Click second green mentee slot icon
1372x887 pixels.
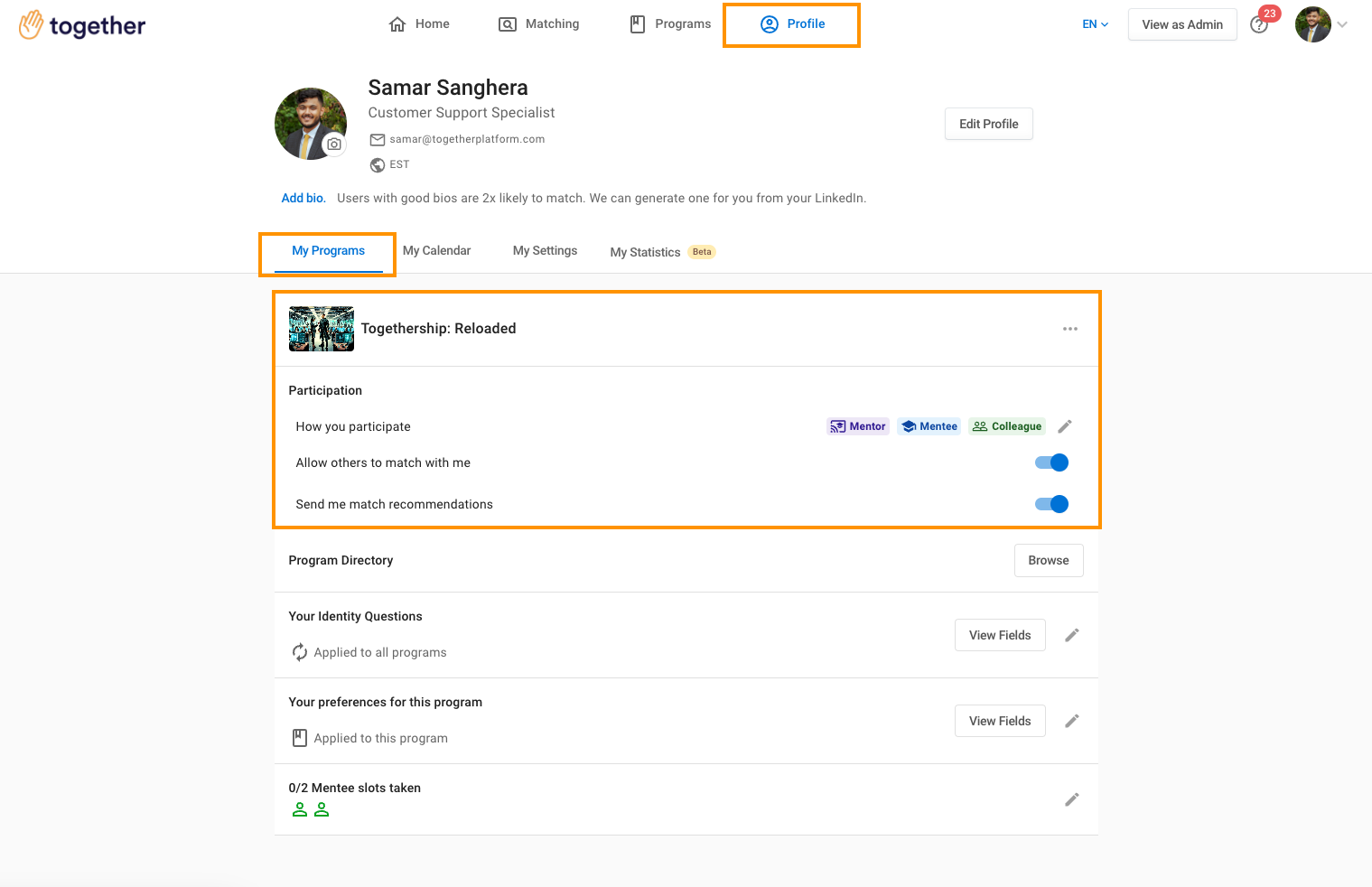tap(322, 809)
